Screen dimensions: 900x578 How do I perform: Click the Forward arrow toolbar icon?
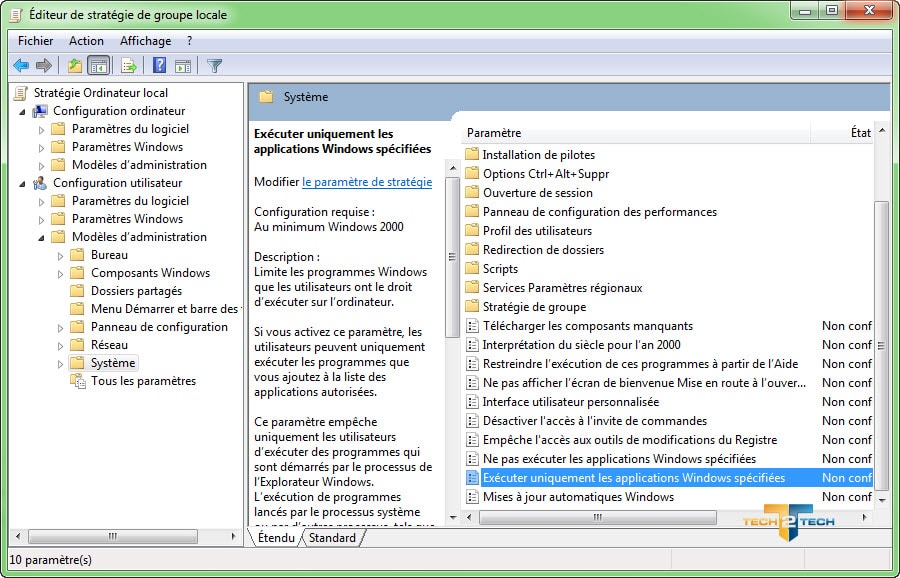[43, 66]
